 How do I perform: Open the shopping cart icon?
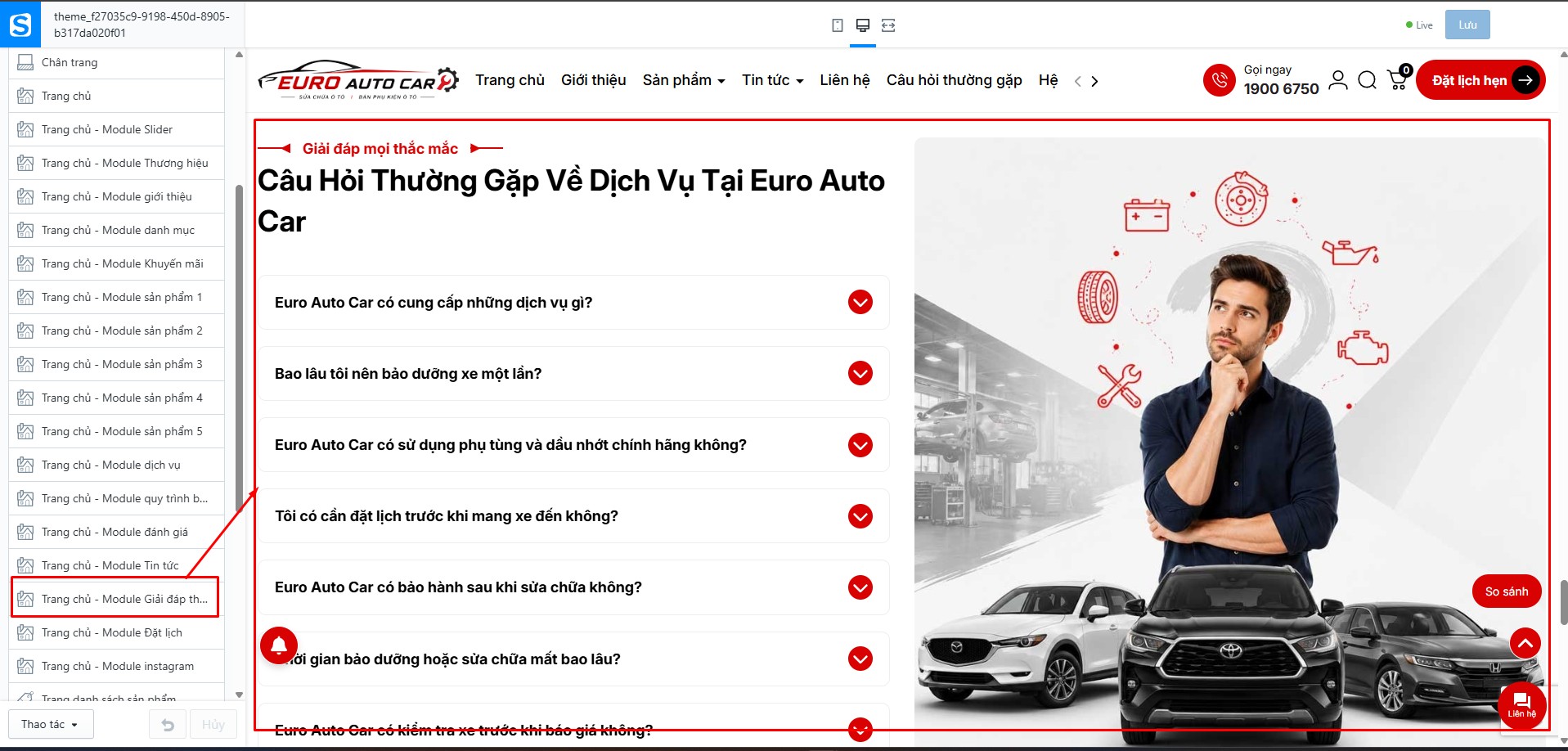click(1399, 79)
